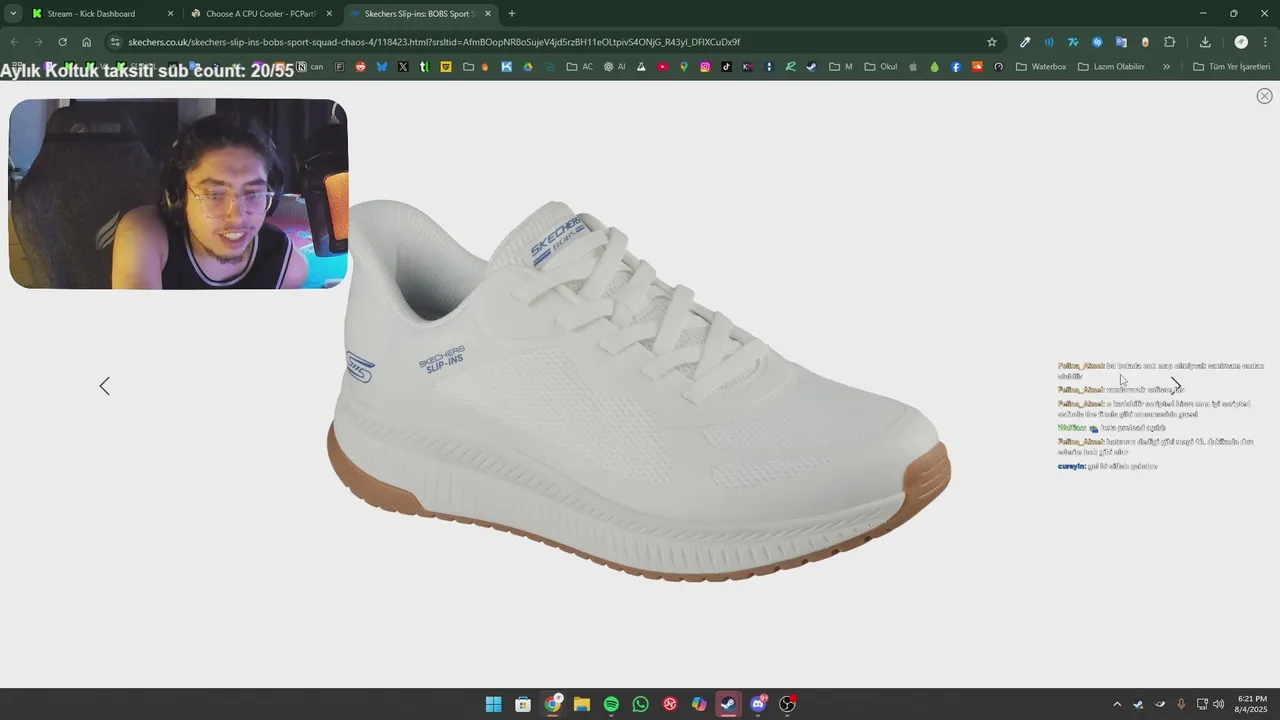Viewport: 1280px width, 720px height.
Task: Open the Extensions puzzle menu
Action: tap(1169, 42)
